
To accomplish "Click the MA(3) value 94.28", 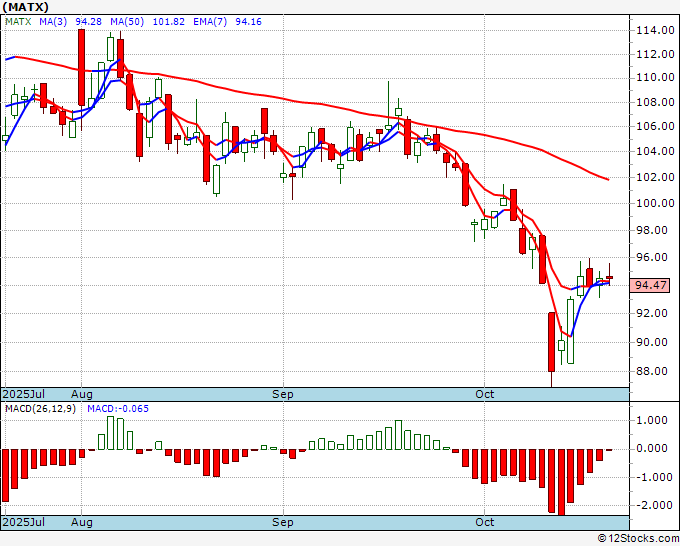I will (x=88, y=22).
